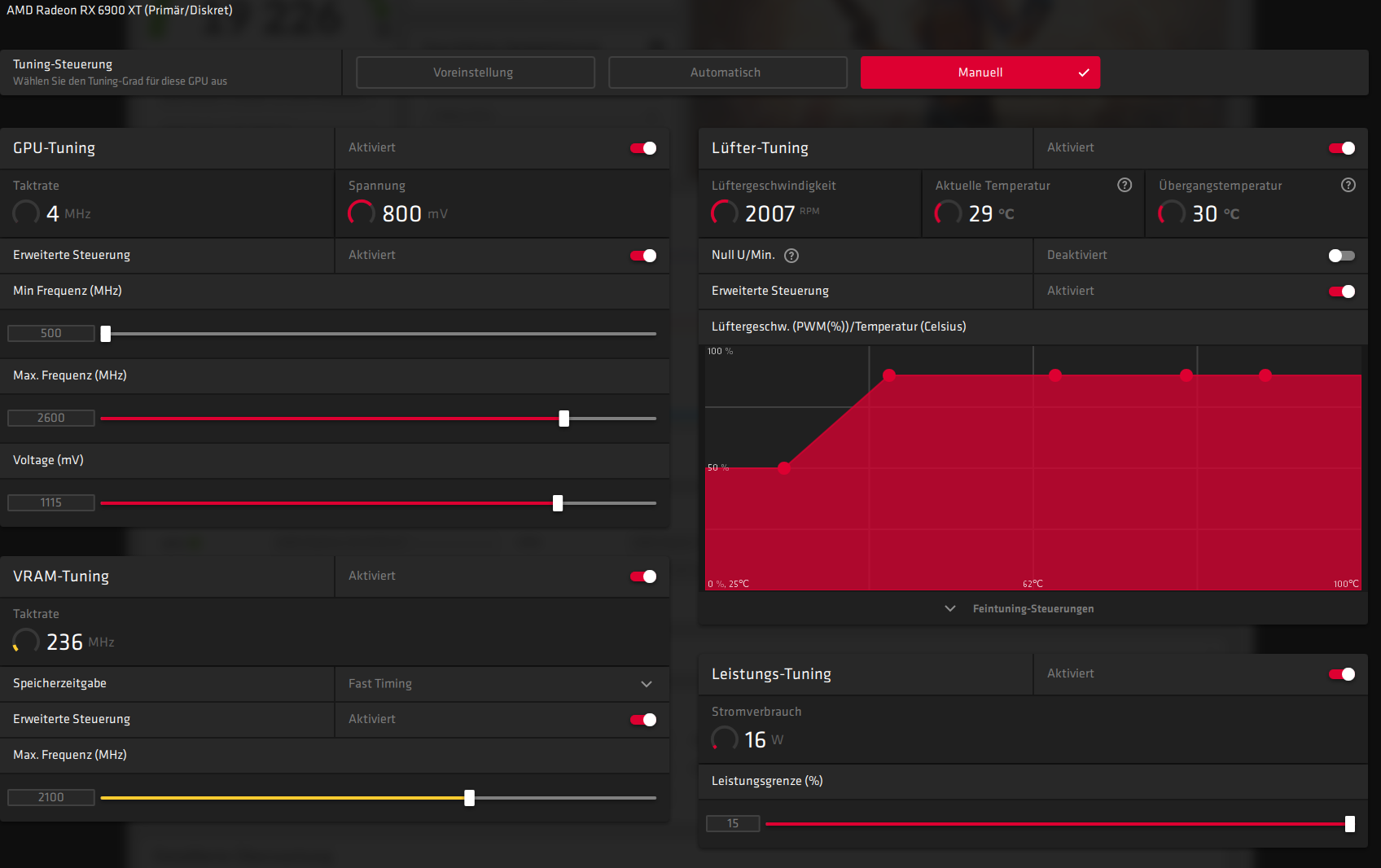Click the Übergangstemperatur gauge dial

[x=1172, y=213]
